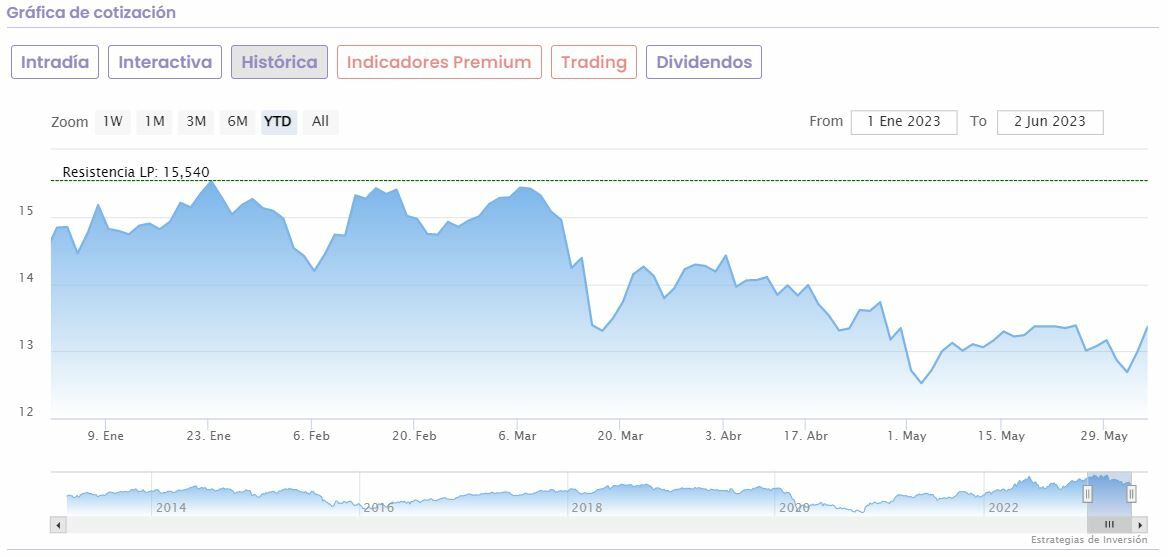
Task: Select the Histórica chart tab
Action: [x=280, y=62]
